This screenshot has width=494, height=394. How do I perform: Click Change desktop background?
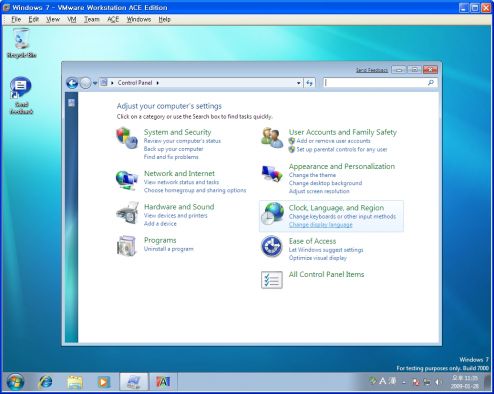click(325, 183)
